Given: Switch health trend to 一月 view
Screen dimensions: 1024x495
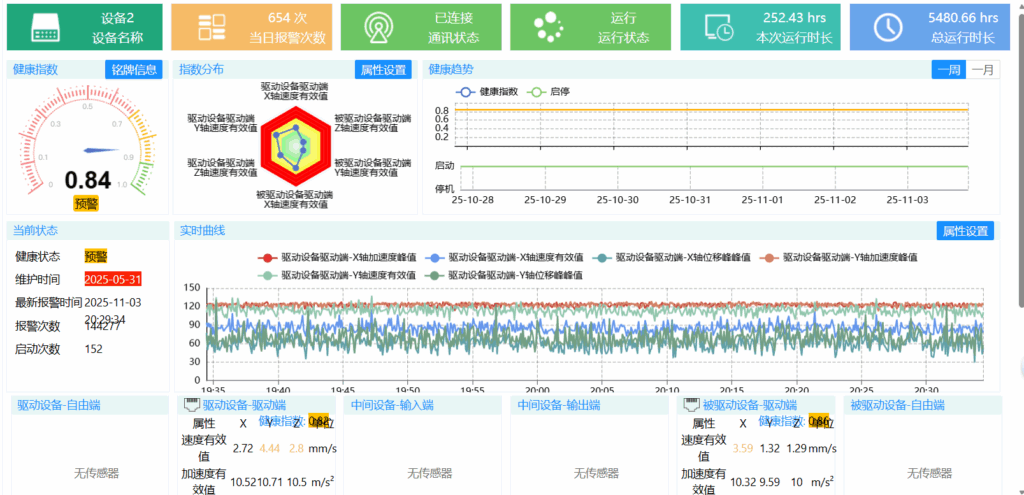Looking at the screenshot, I should pyautogui.click(x=982, y=70).
